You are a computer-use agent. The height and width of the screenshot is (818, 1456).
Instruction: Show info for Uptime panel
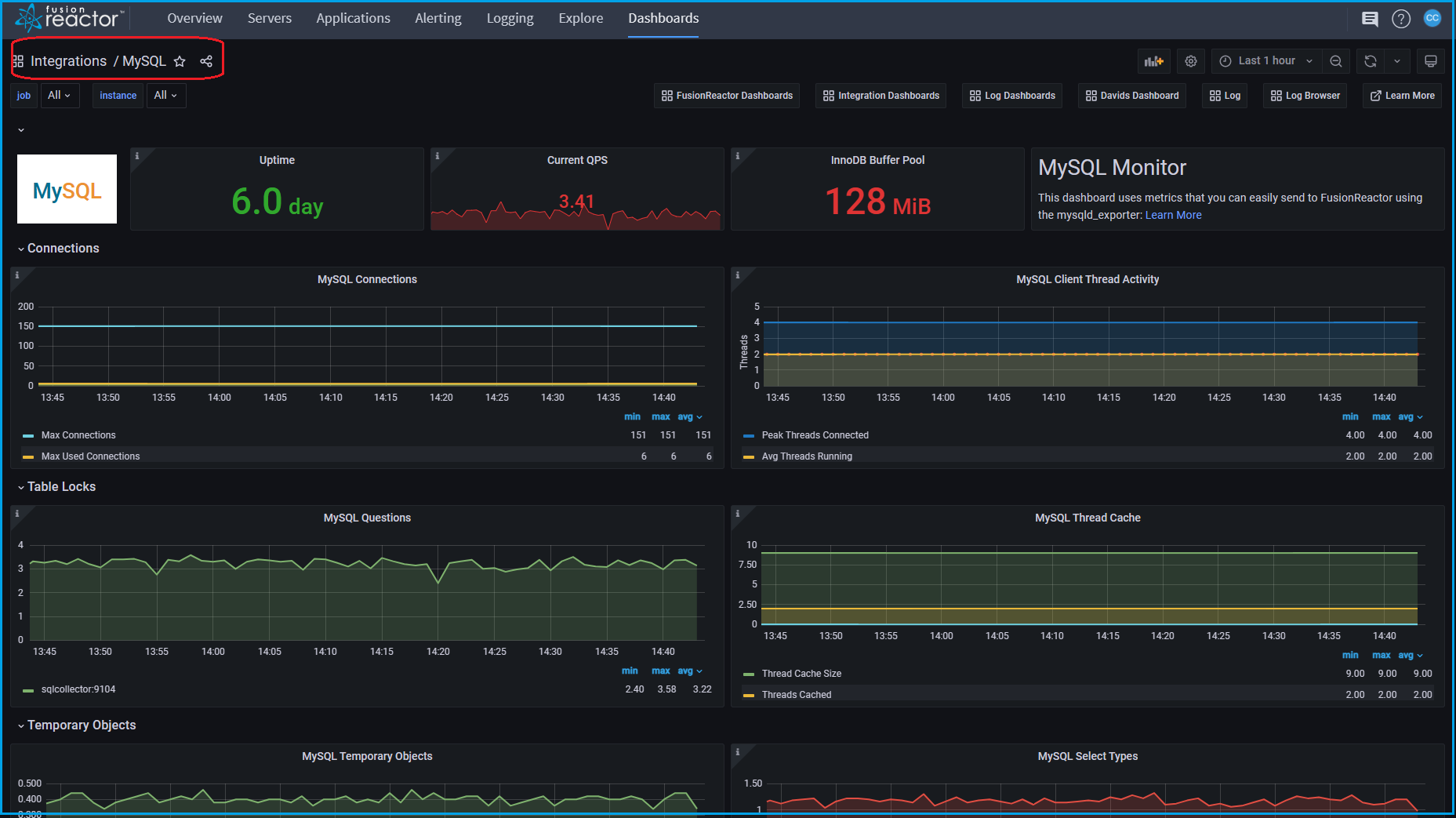click(x=137, y=156)
